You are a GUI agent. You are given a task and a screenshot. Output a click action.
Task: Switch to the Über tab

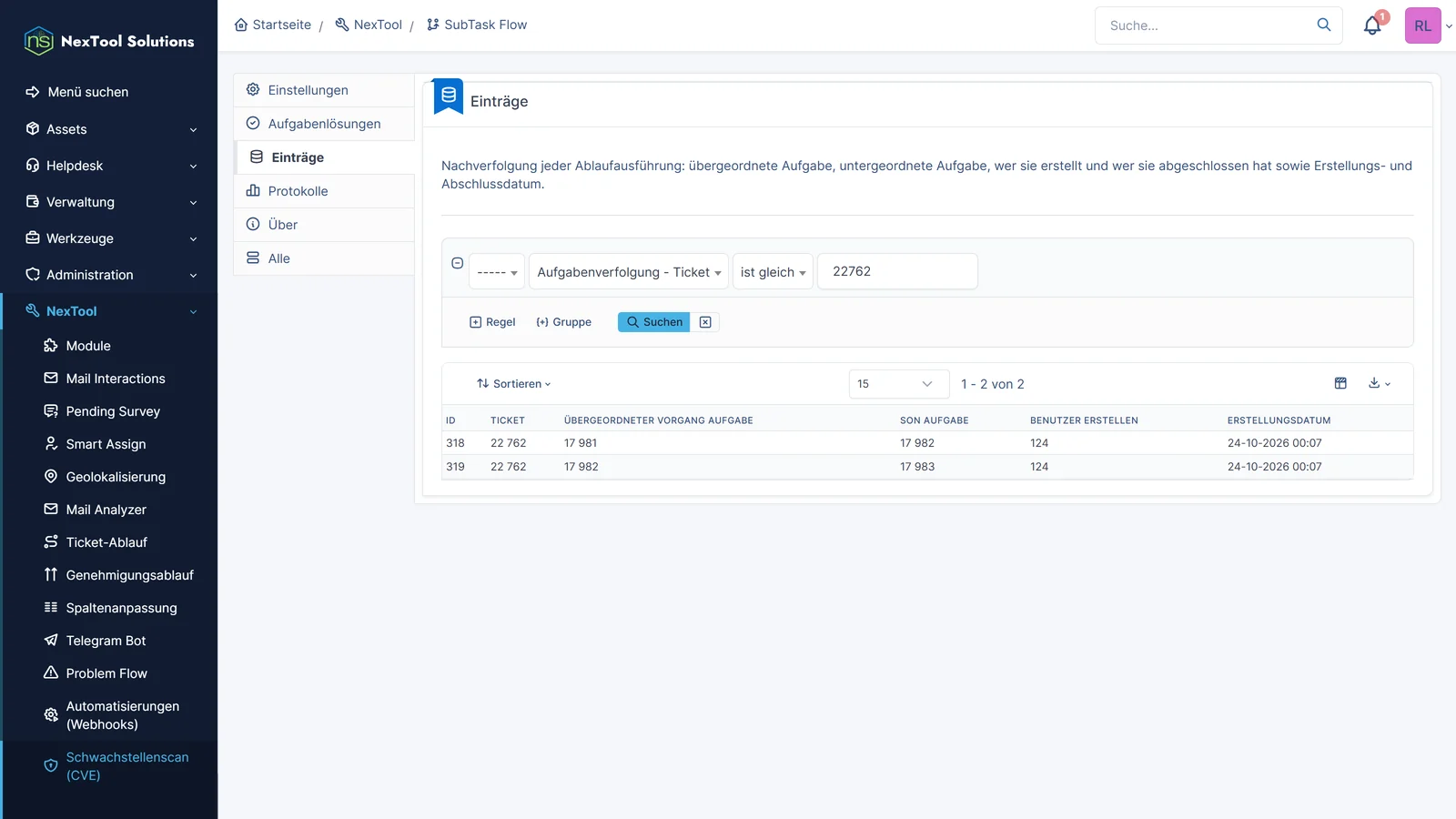[324, 225]
